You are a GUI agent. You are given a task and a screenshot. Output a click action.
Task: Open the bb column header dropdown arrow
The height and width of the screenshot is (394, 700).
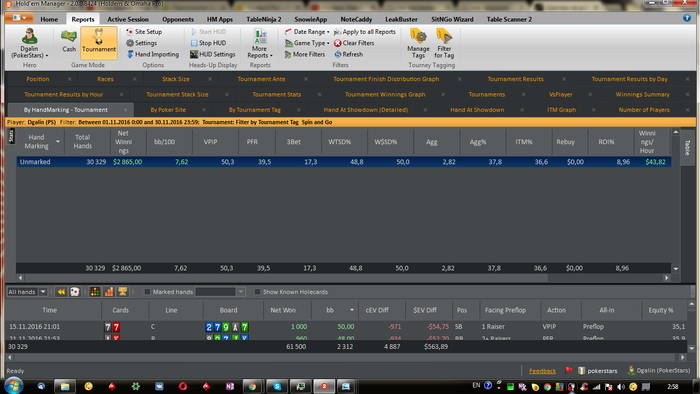pyautogui.click(x=352, y=310)
